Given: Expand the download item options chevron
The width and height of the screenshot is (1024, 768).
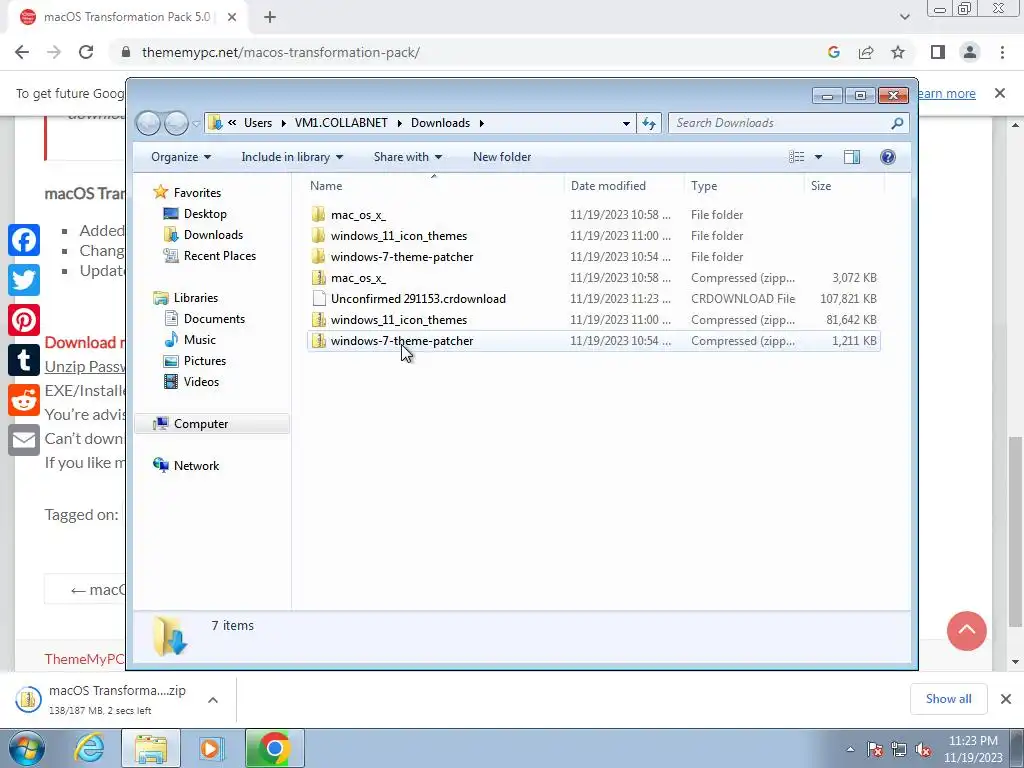Looking at the screenshot, I should [213, 700].
